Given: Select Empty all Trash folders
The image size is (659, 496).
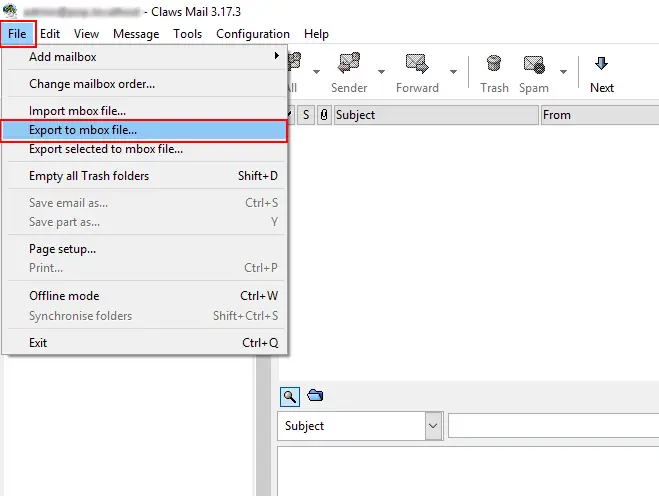Looking at the screenshot, I should 145,176.
